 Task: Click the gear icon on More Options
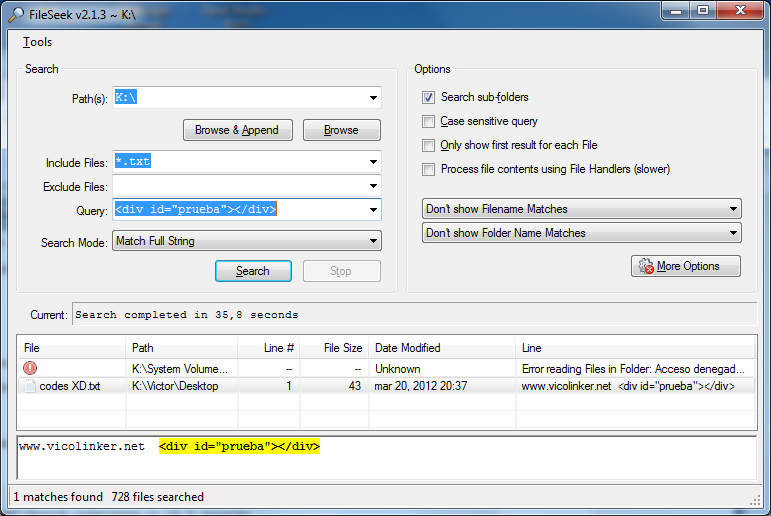click(646, 266)
